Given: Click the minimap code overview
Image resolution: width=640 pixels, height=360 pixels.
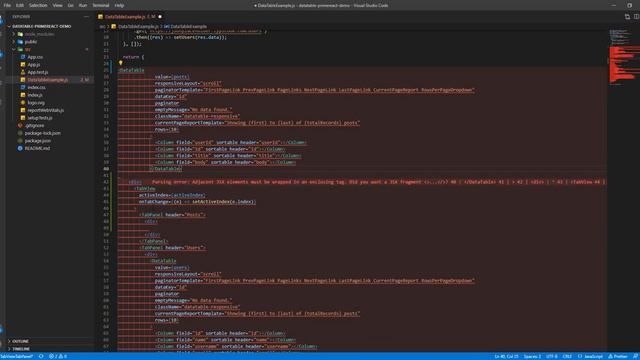Looking at the screenshot, I should coord(623,57).
